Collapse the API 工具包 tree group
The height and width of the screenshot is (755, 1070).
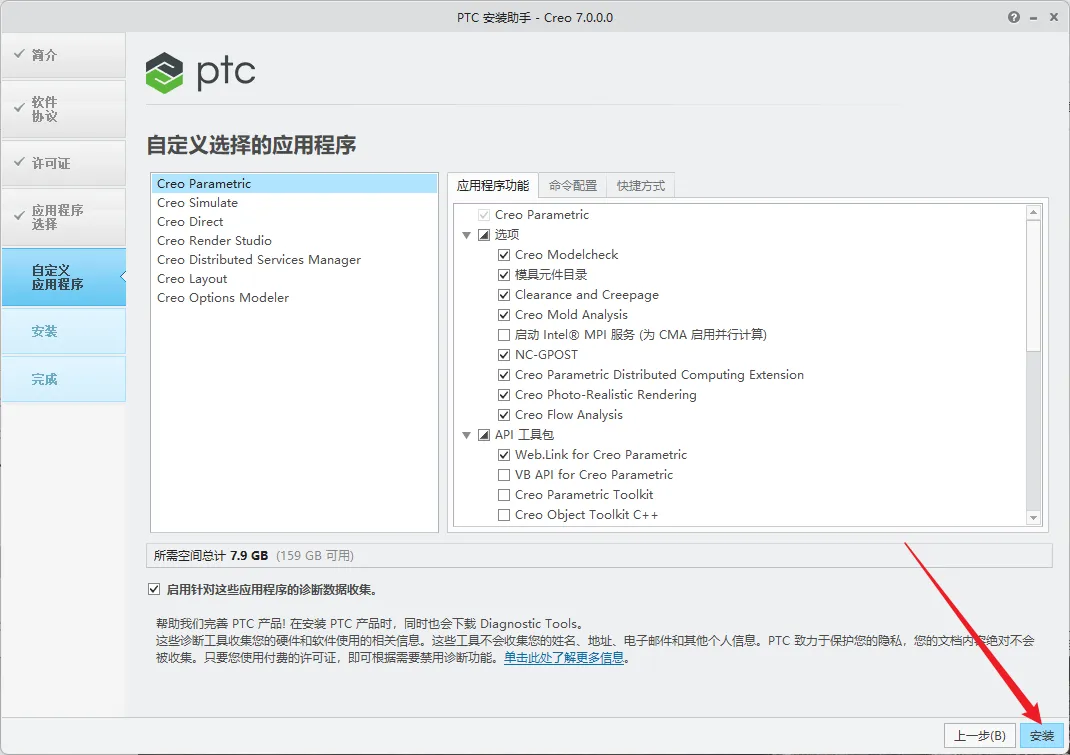pyautogui.click(x=466, y=435)
